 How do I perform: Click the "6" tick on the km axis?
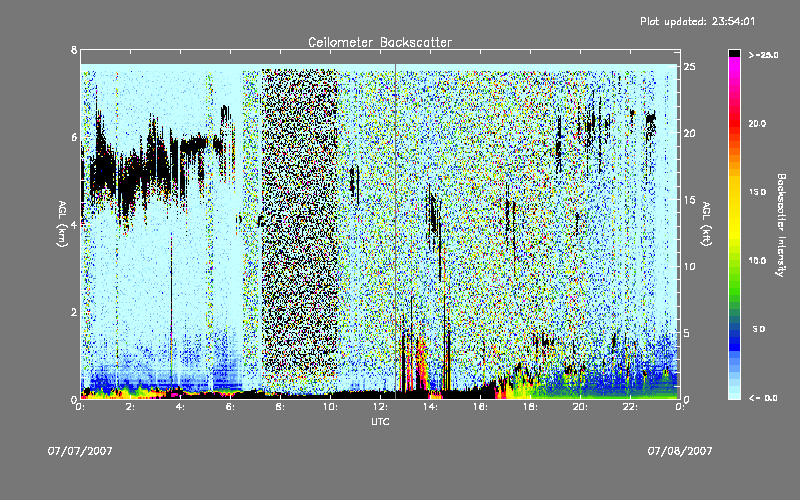(x=74, y=137)
